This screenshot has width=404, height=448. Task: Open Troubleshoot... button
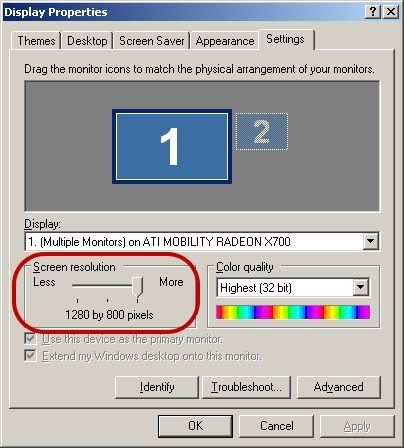pos(247,387)
